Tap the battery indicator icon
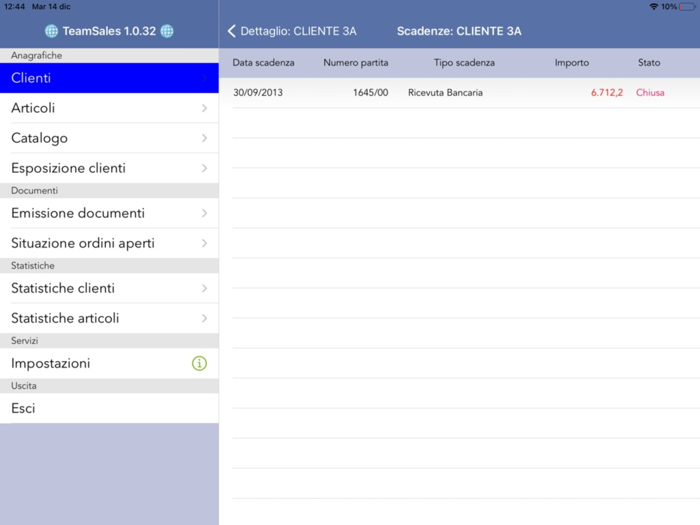700x525 pixels. click(x=687, y=7)
